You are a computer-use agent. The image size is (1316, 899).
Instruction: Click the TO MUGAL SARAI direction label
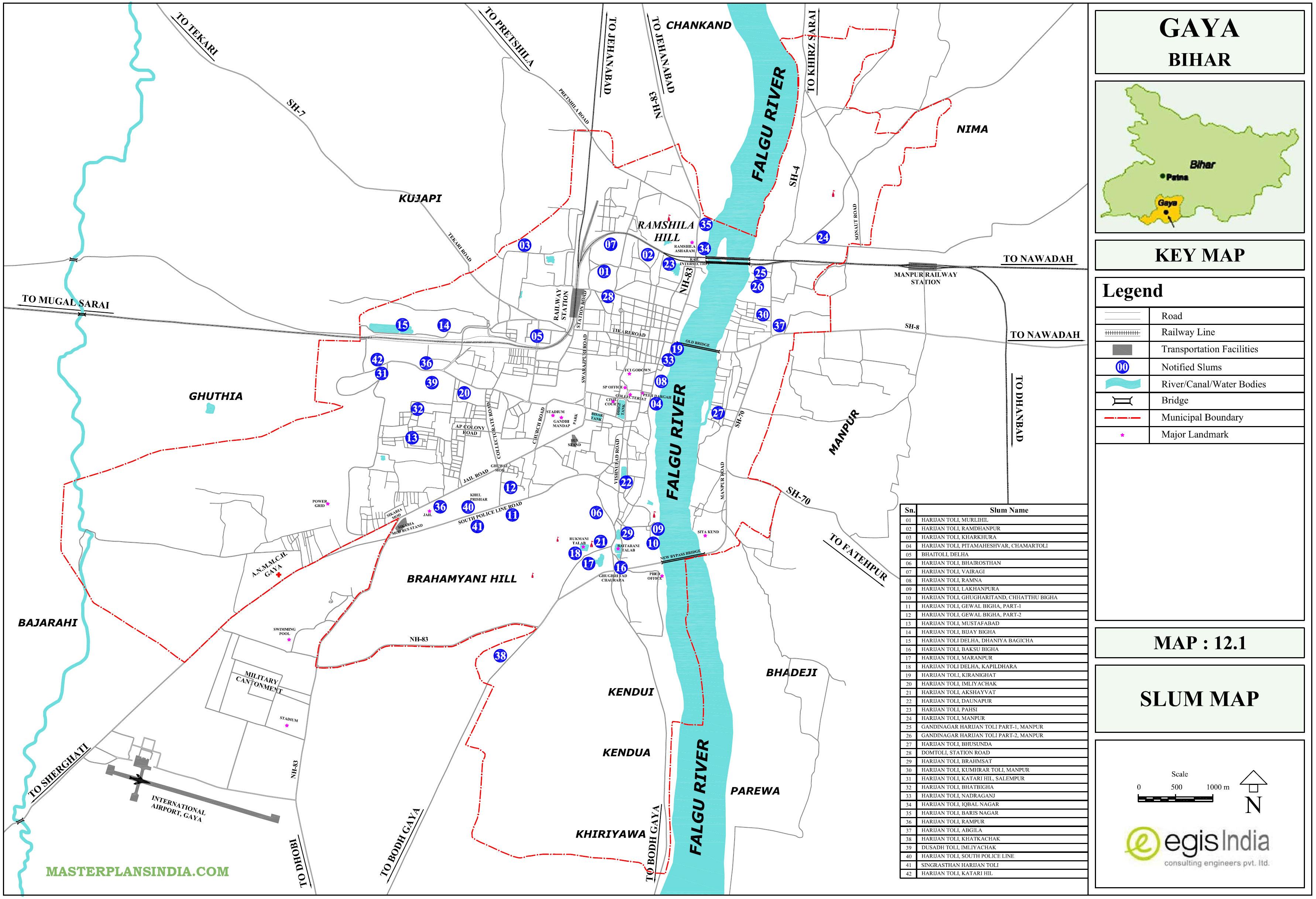[x=66, y=302]
